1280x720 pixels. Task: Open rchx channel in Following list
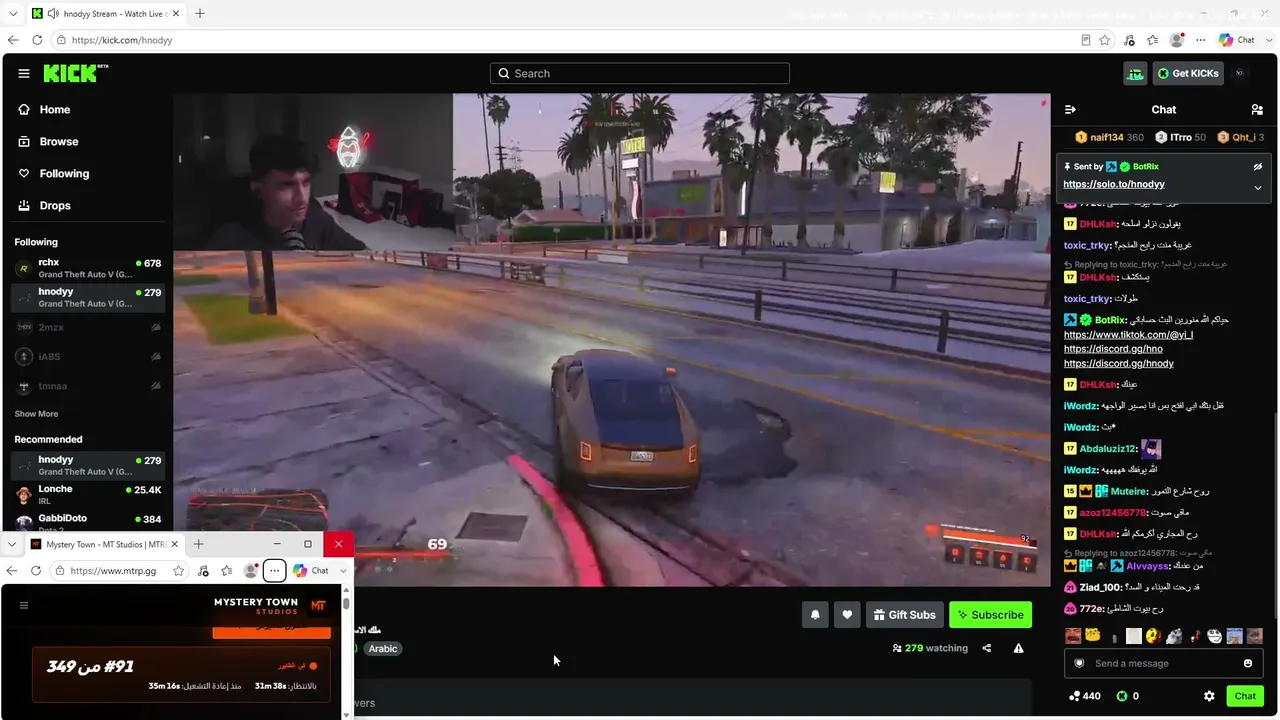87,268
